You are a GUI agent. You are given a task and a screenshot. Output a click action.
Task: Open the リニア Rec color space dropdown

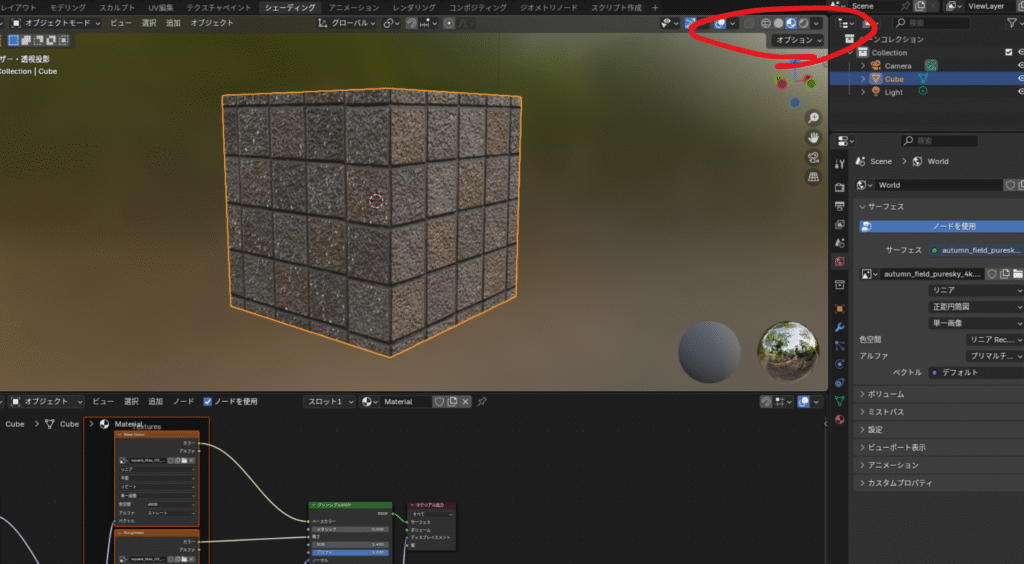click(995, 339)
